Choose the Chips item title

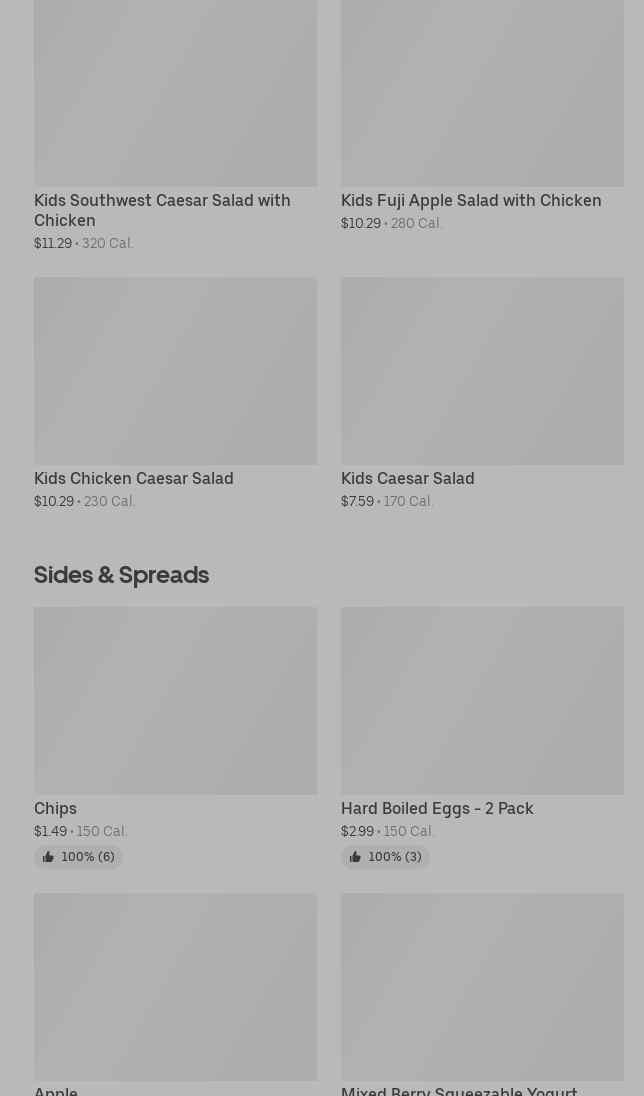click(x=55, y=808)
